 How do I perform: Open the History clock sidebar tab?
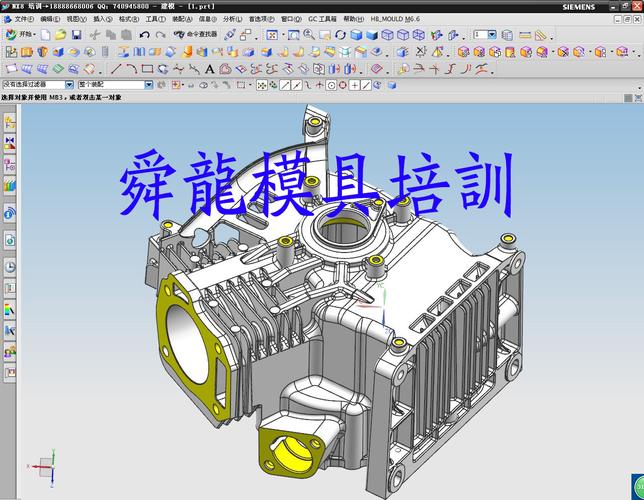(x=10, y=267)
